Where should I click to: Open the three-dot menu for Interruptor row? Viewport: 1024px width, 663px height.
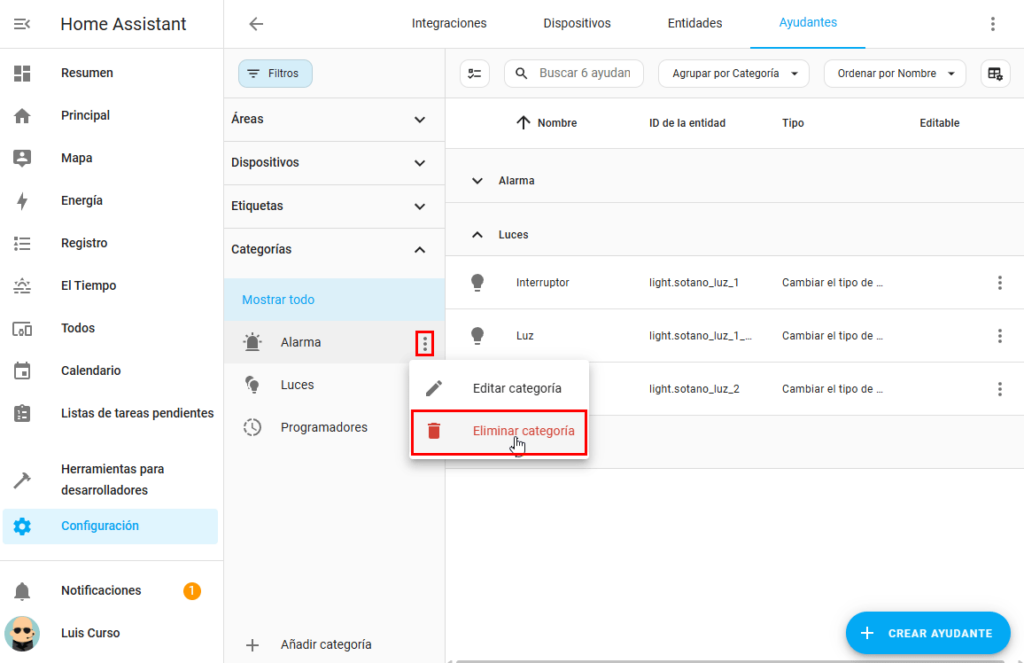coord(999,283)
